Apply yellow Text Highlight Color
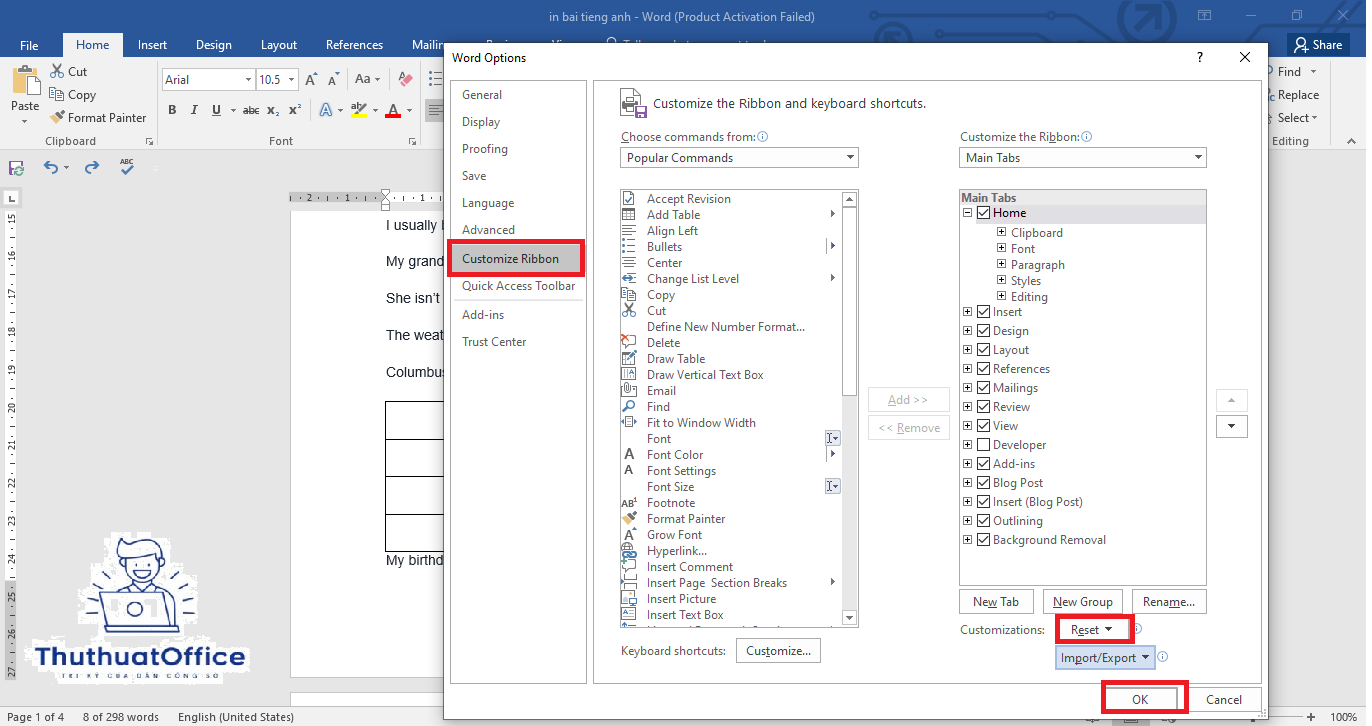This screenshot has width=1372, height=726. pos(358,110)
